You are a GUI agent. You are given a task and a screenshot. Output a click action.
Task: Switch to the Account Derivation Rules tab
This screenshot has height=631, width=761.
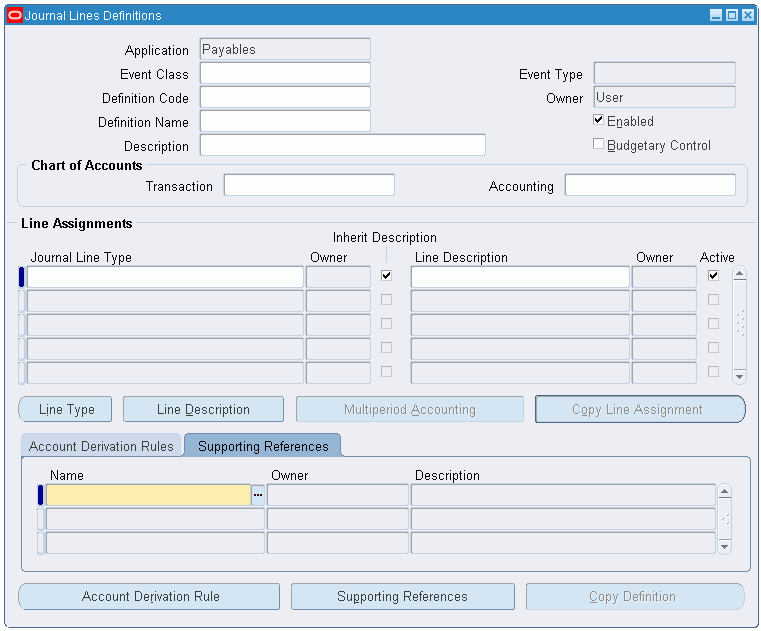point(101,446)
